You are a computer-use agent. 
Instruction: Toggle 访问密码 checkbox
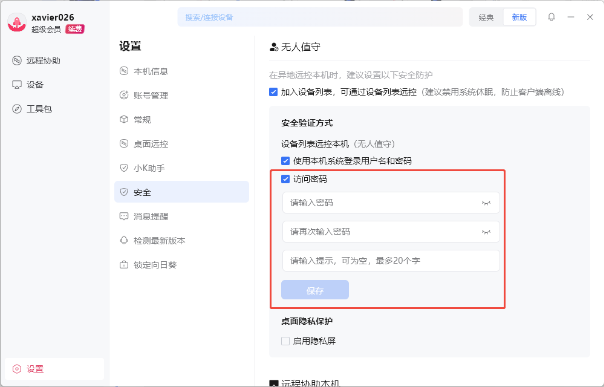coord(285,179)
